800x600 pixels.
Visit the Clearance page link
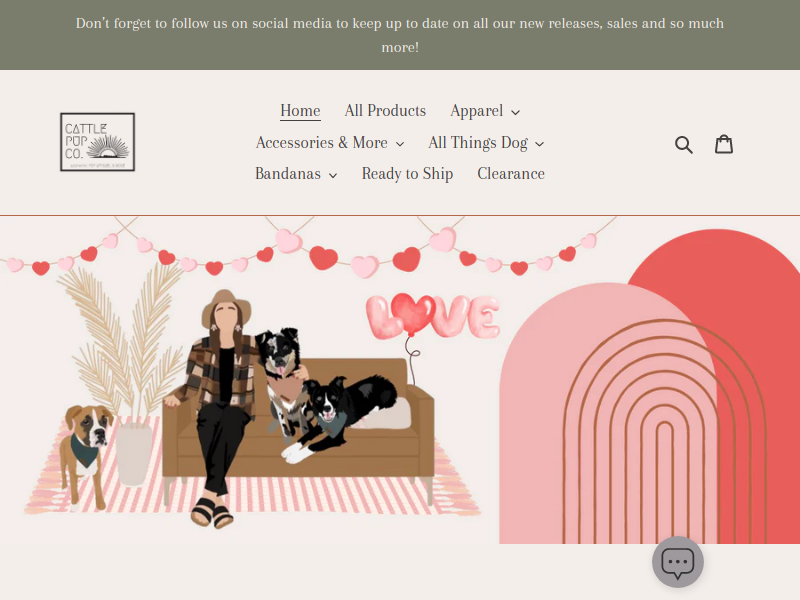[x=511, y=174]
